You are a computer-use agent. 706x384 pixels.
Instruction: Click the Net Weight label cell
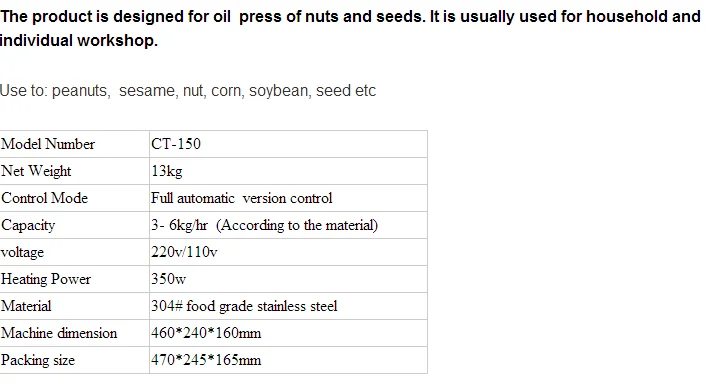74,171
